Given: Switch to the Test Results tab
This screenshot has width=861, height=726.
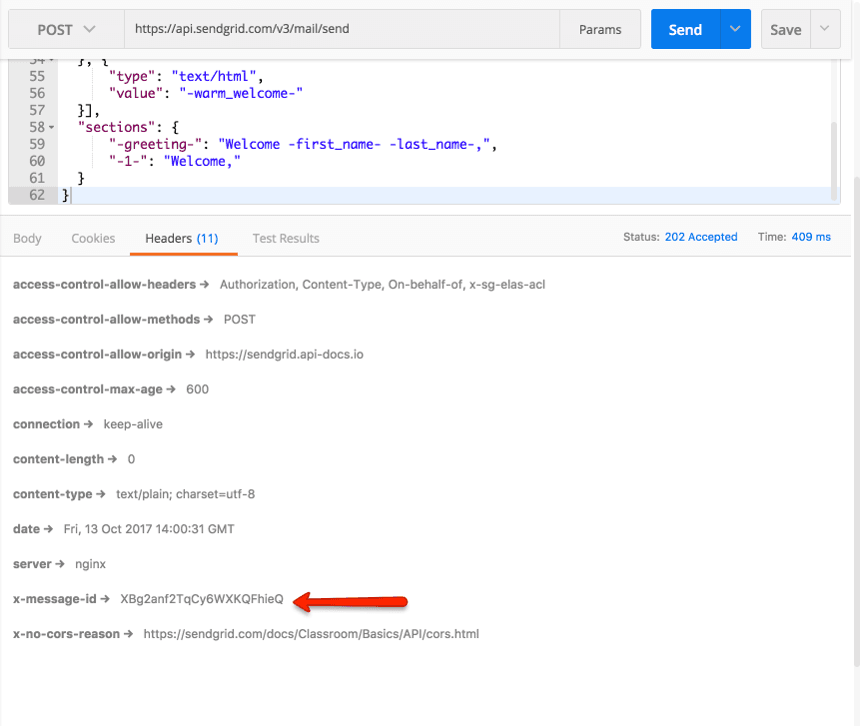Looking at the screenshot, I should [285, 238].
